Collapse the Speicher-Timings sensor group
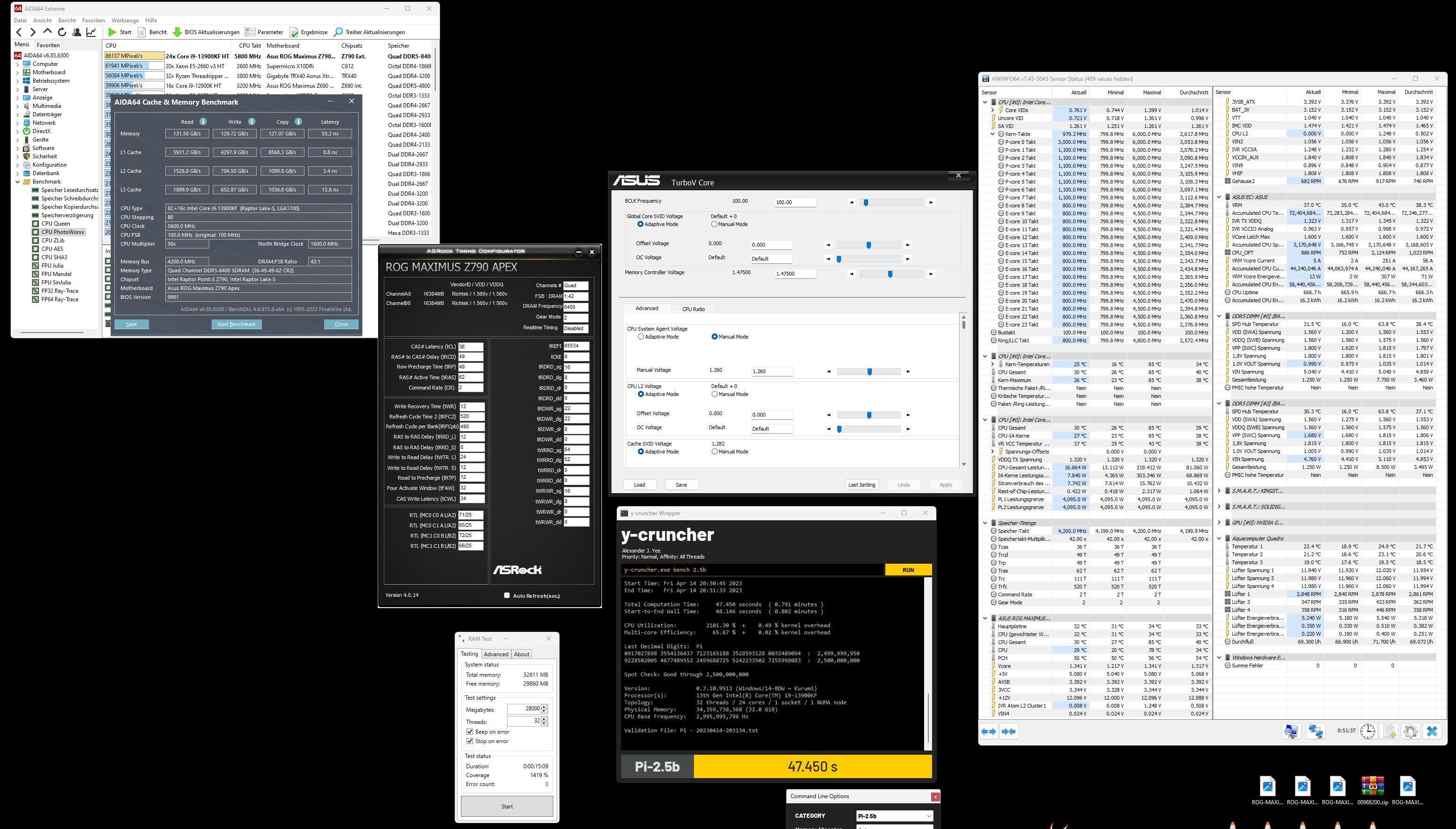This screenshot has width=1456, height=829. (985, 523)
